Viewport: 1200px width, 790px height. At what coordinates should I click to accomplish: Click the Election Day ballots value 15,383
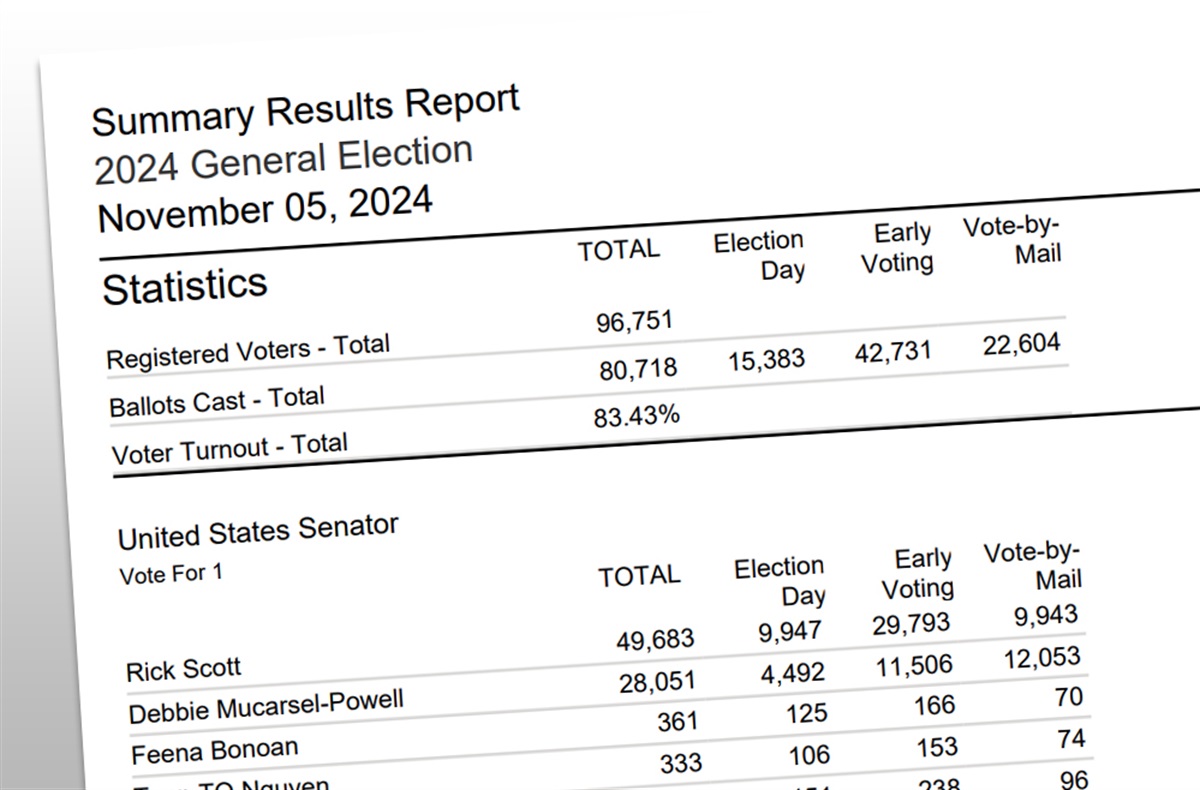767,361
